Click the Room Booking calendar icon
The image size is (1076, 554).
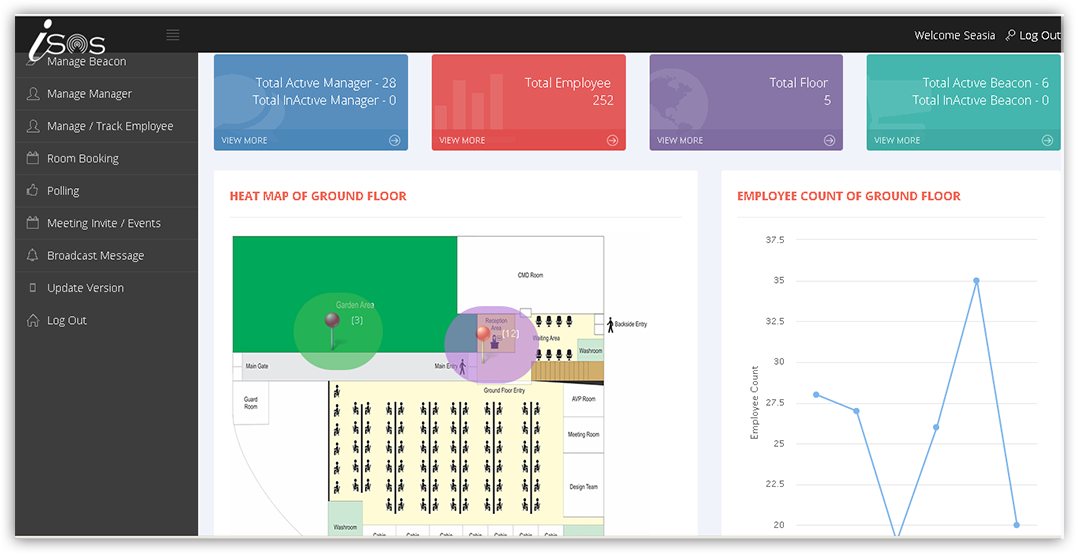32,158
